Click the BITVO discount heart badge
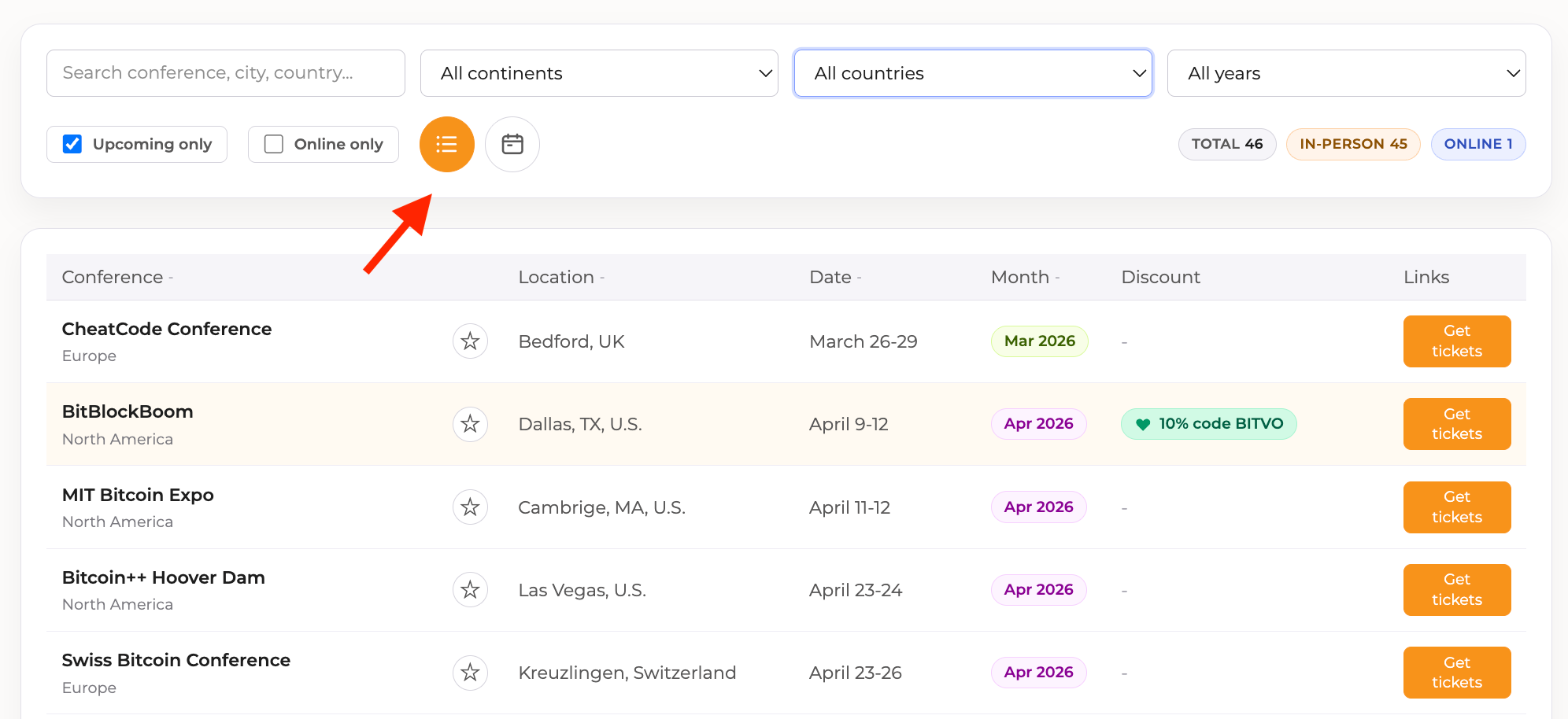 click(1208, 424)
